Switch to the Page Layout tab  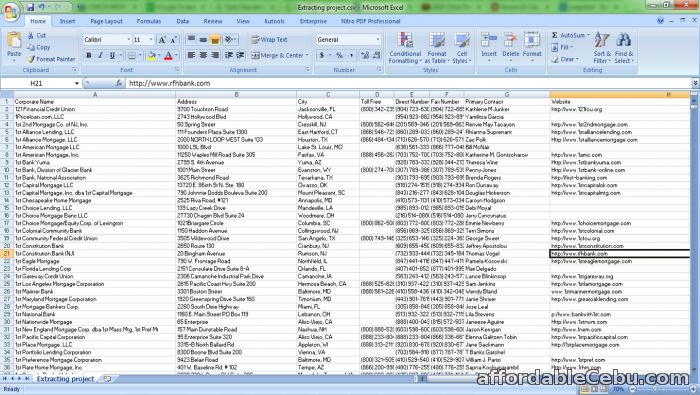[106, 21]
